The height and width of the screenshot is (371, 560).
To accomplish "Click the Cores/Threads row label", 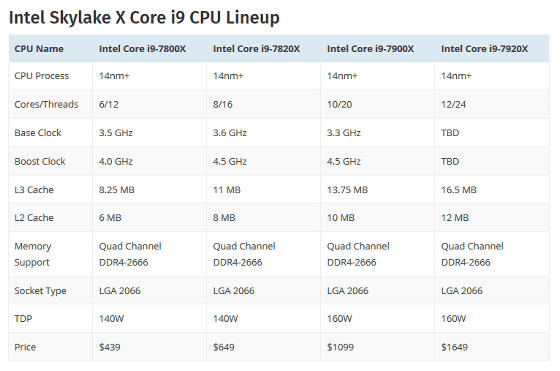I will pos(46,104).
